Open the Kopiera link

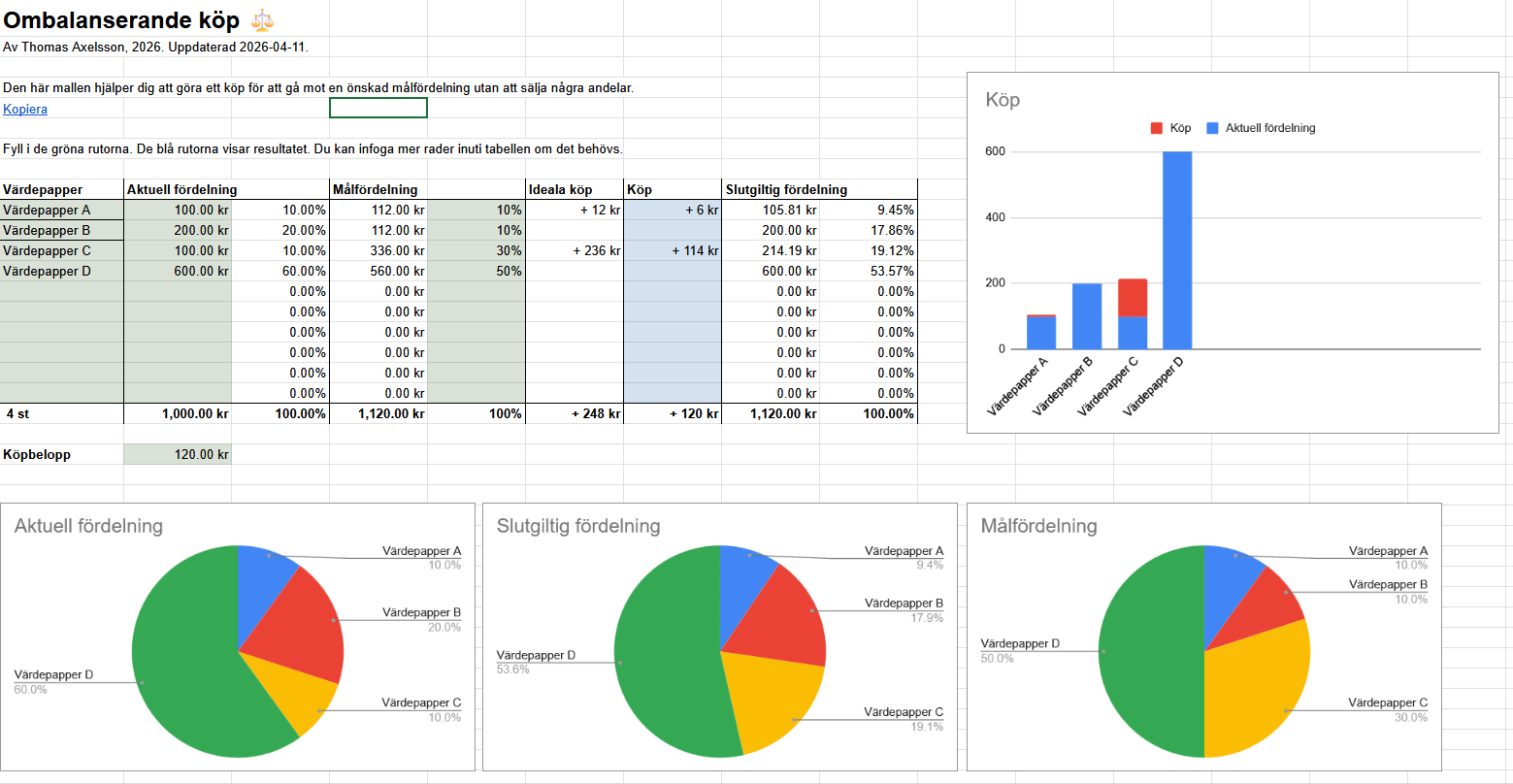(25, 109)
